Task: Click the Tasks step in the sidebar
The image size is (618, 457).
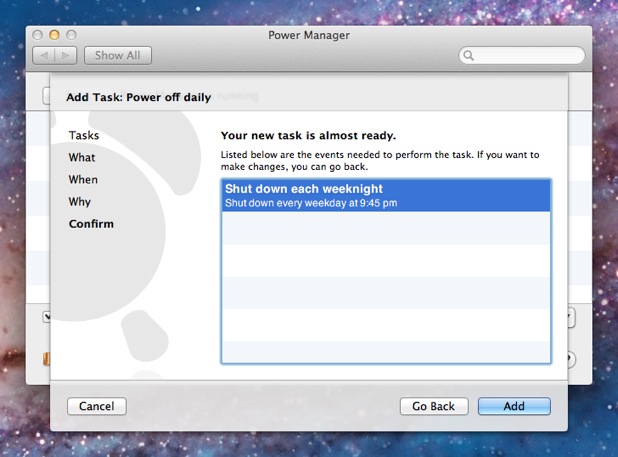Action: tap(84, 136)
